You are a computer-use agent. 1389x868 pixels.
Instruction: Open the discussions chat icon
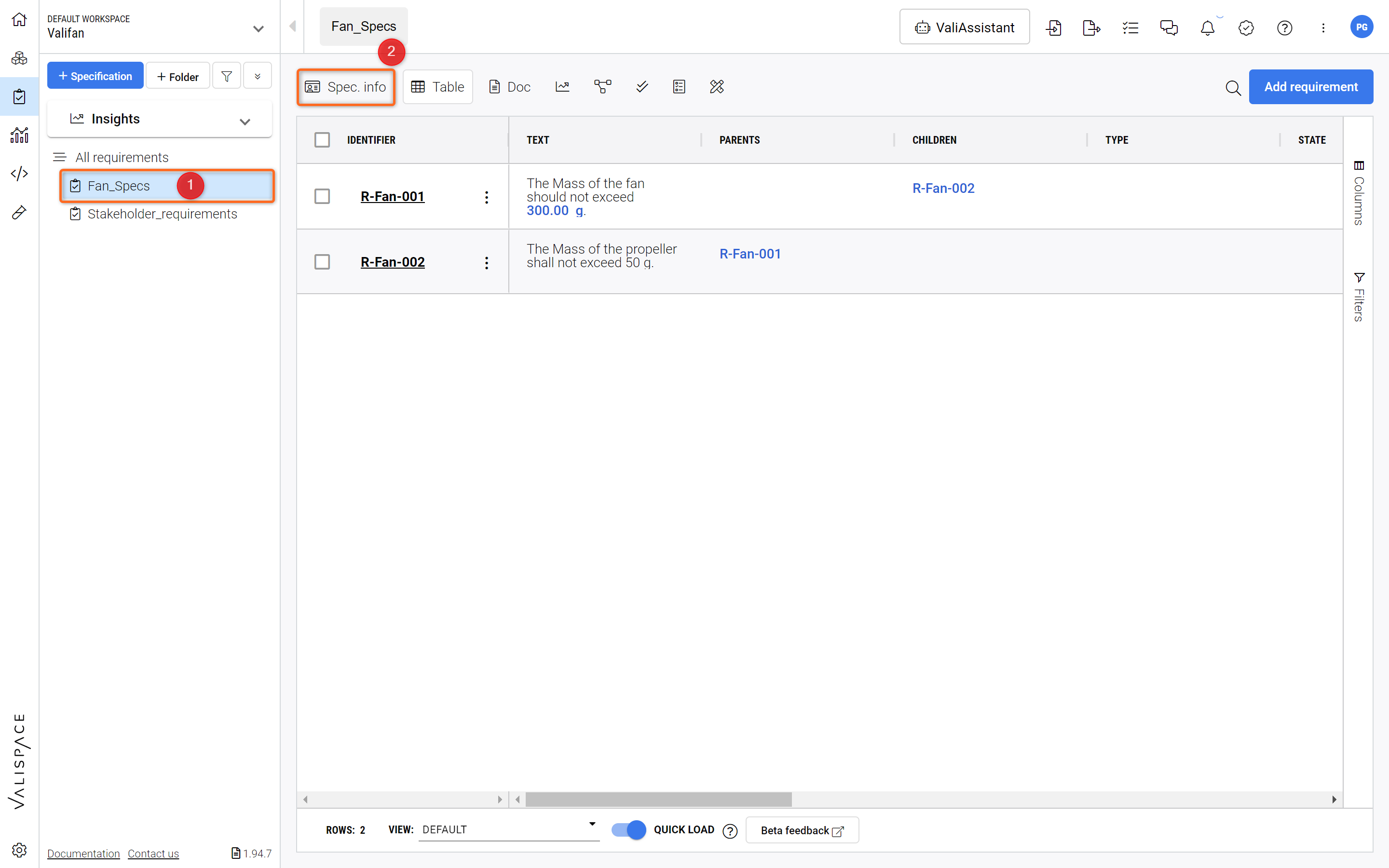click(1169, 27)
